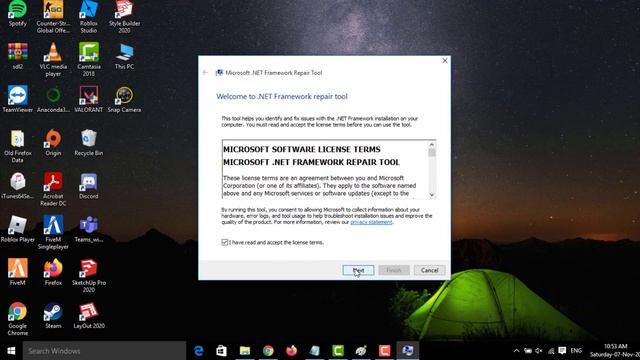Open the Teams desktop shortcut
The height and width of the screenshot is (360, 640).
pyautogui.click(x=89, y=229)
